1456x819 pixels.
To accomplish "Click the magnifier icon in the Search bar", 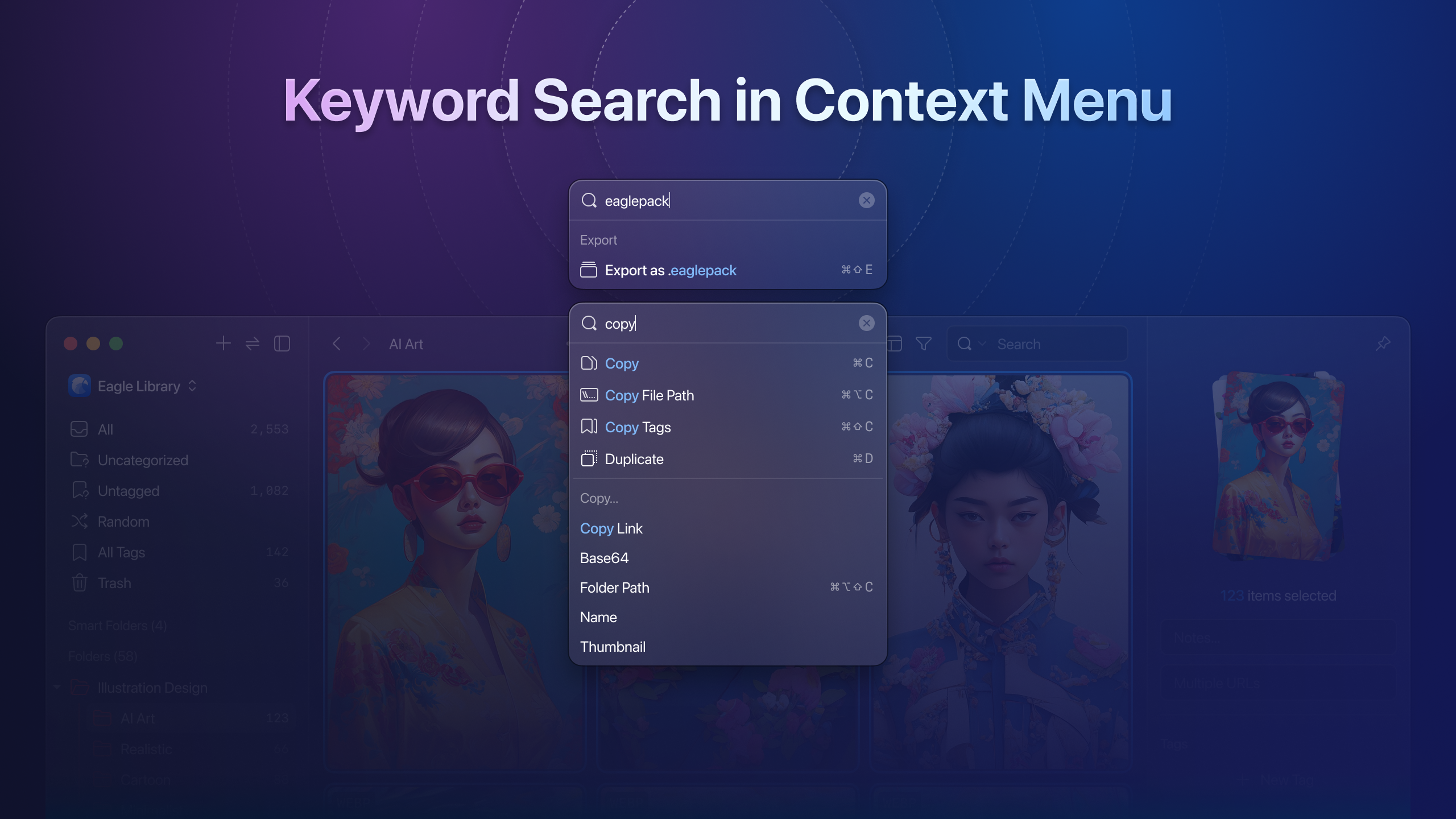I will [x=965, y=344].
